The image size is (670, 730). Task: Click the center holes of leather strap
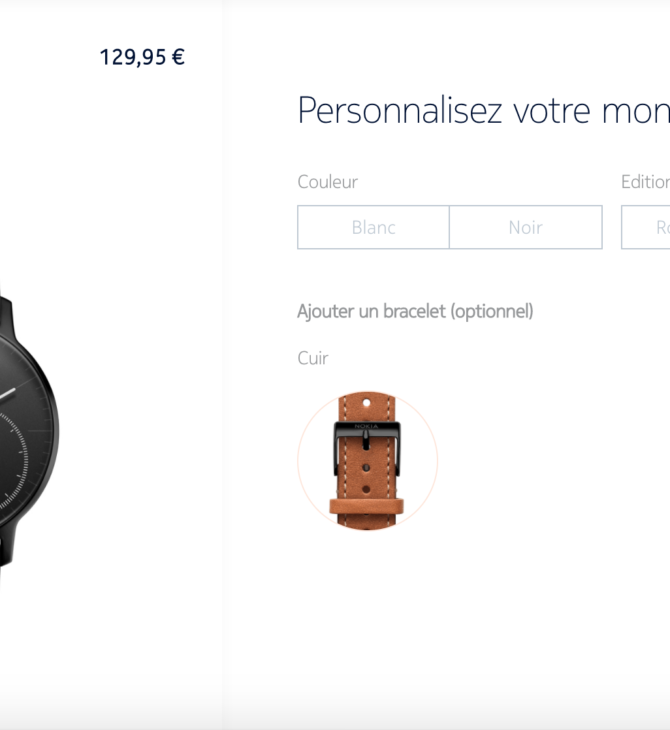click(366, 478)
